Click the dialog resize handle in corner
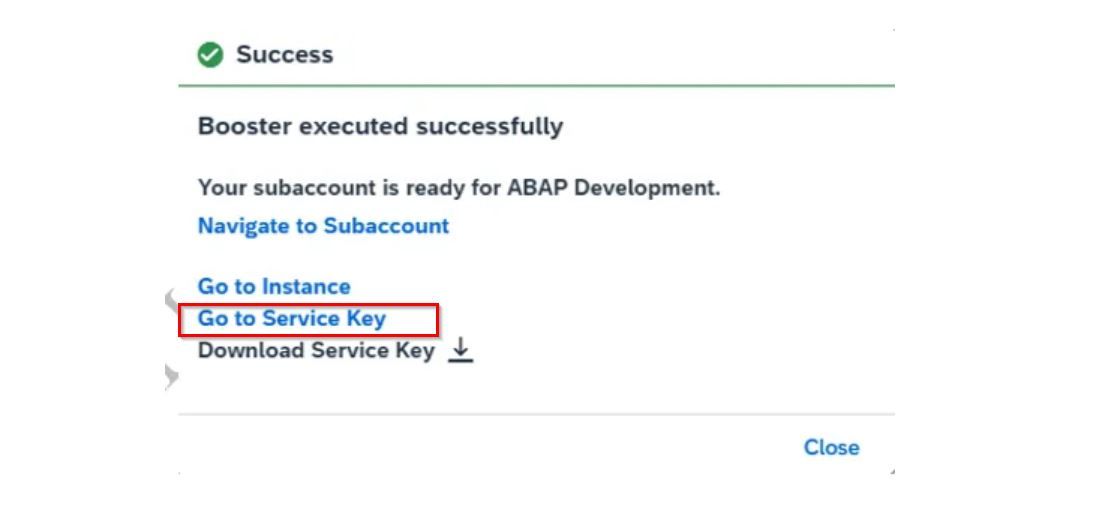 (x=891, y=471)
